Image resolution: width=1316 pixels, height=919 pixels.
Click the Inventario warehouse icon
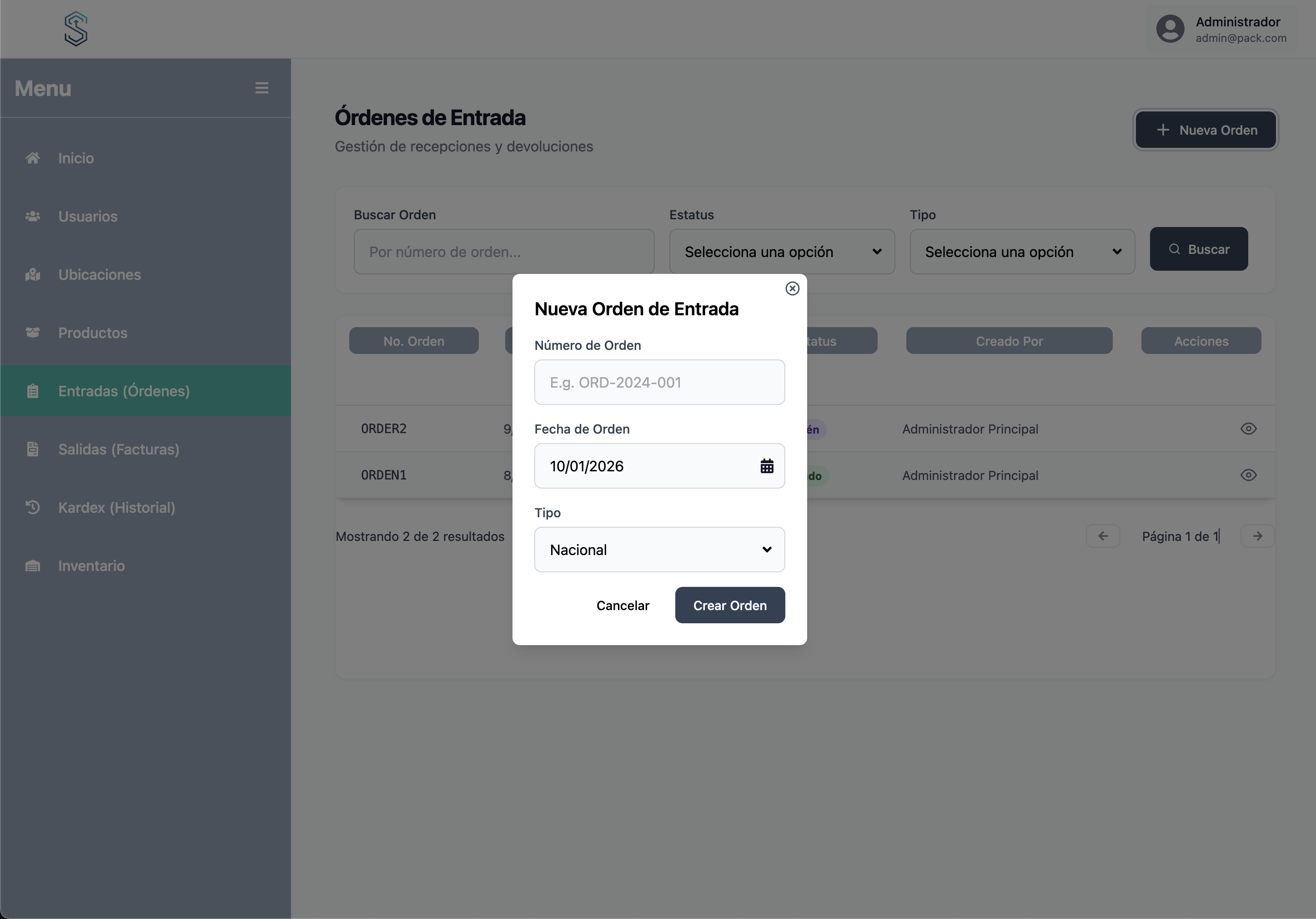click(x=33, y=566)
